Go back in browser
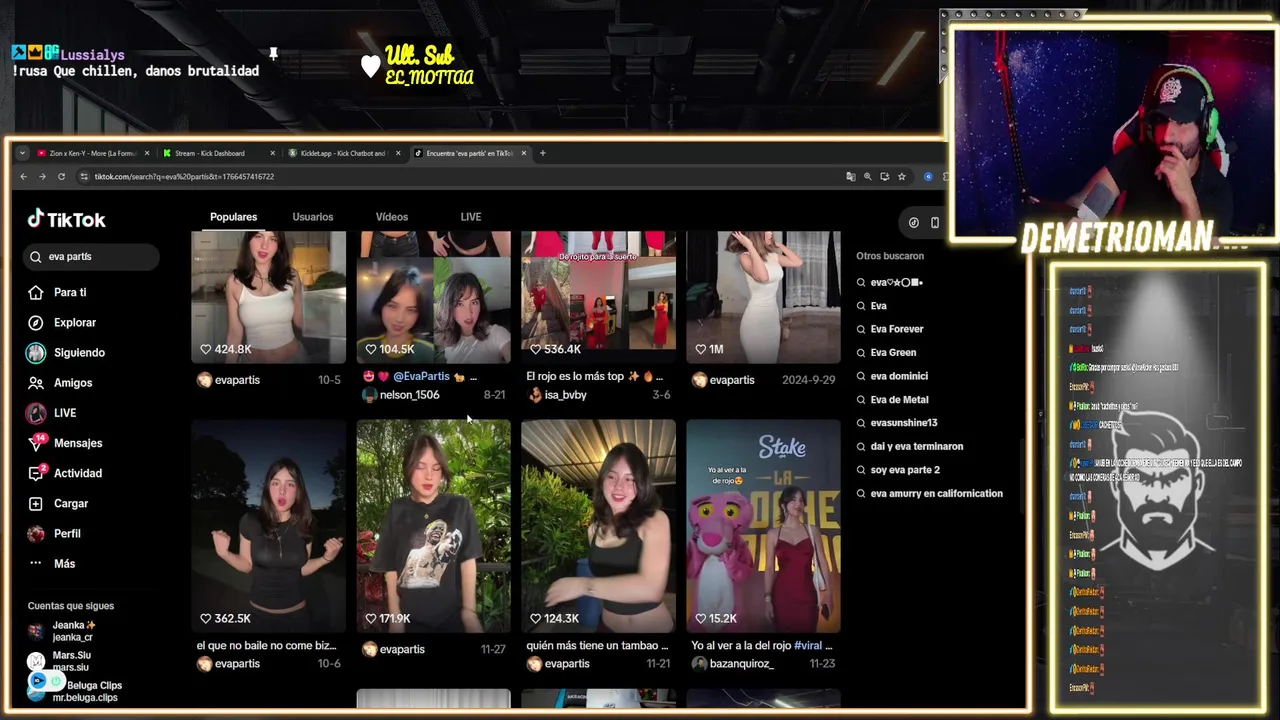This screenshot has height=720, width=1280. (24, 176)
